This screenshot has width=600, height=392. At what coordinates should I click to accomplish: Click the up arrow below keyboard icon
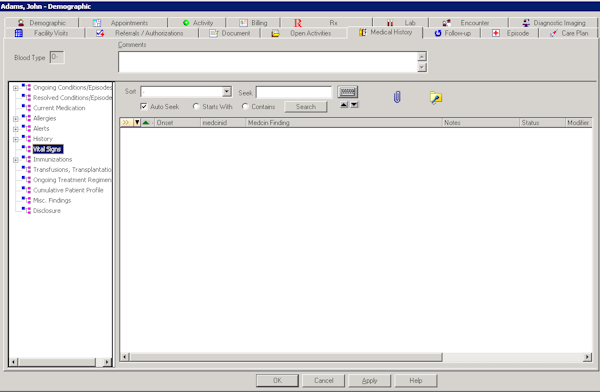344,105
